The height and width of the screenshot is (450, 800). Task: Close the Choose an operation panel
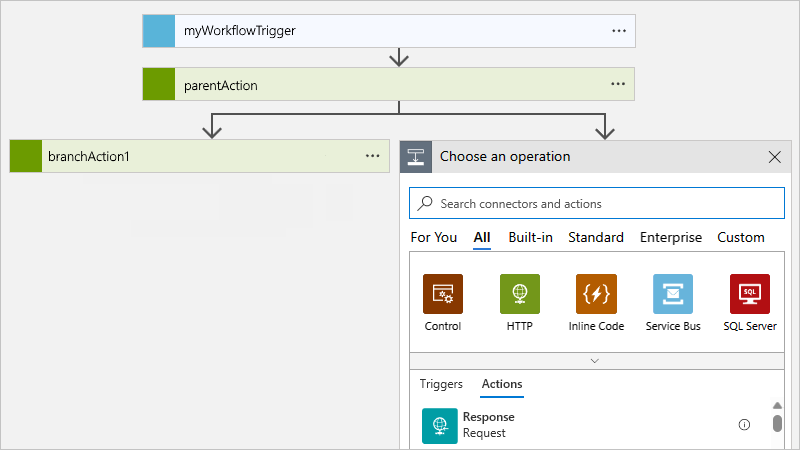coord(774,157)
